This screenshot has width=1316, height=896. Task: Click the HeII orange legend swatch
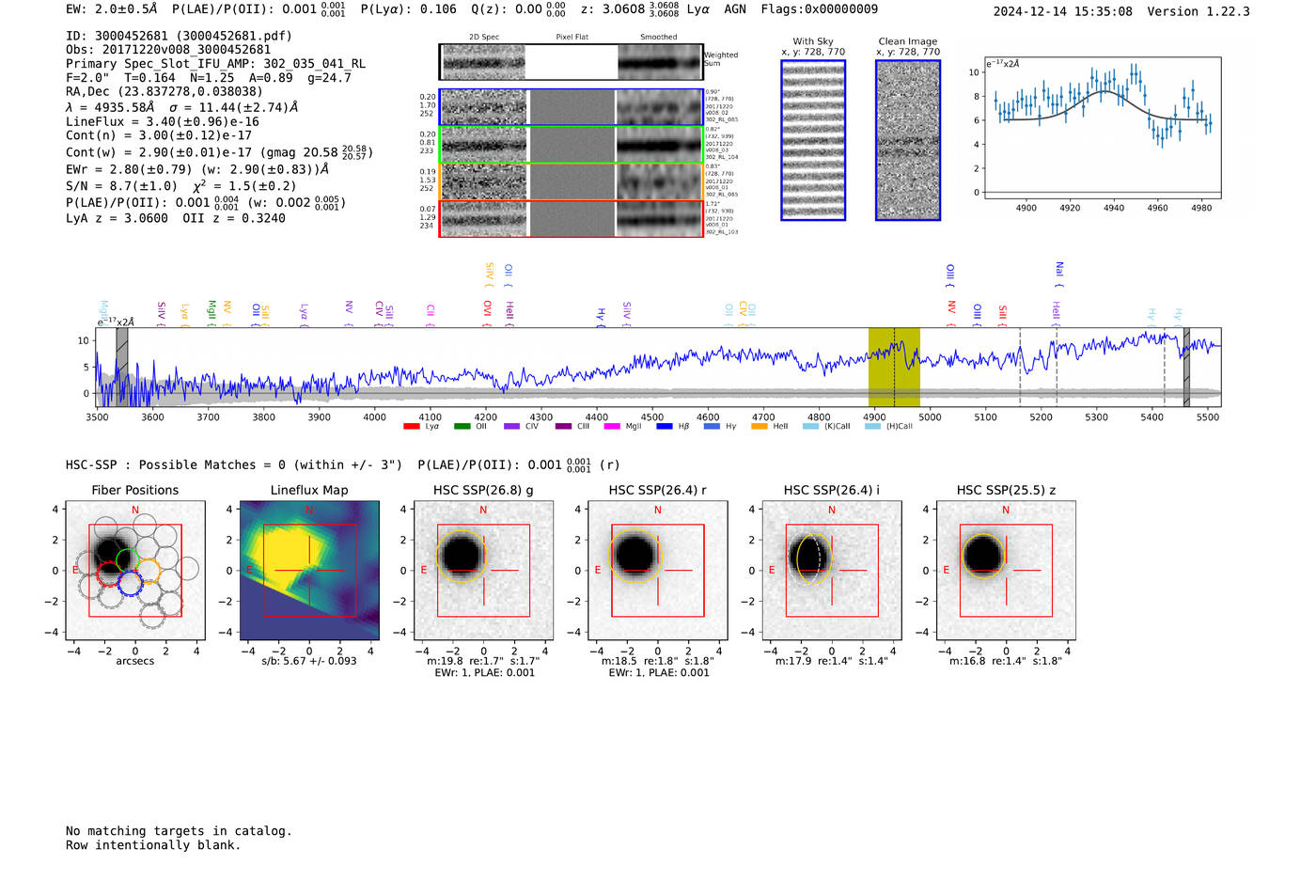pos(760,427)
